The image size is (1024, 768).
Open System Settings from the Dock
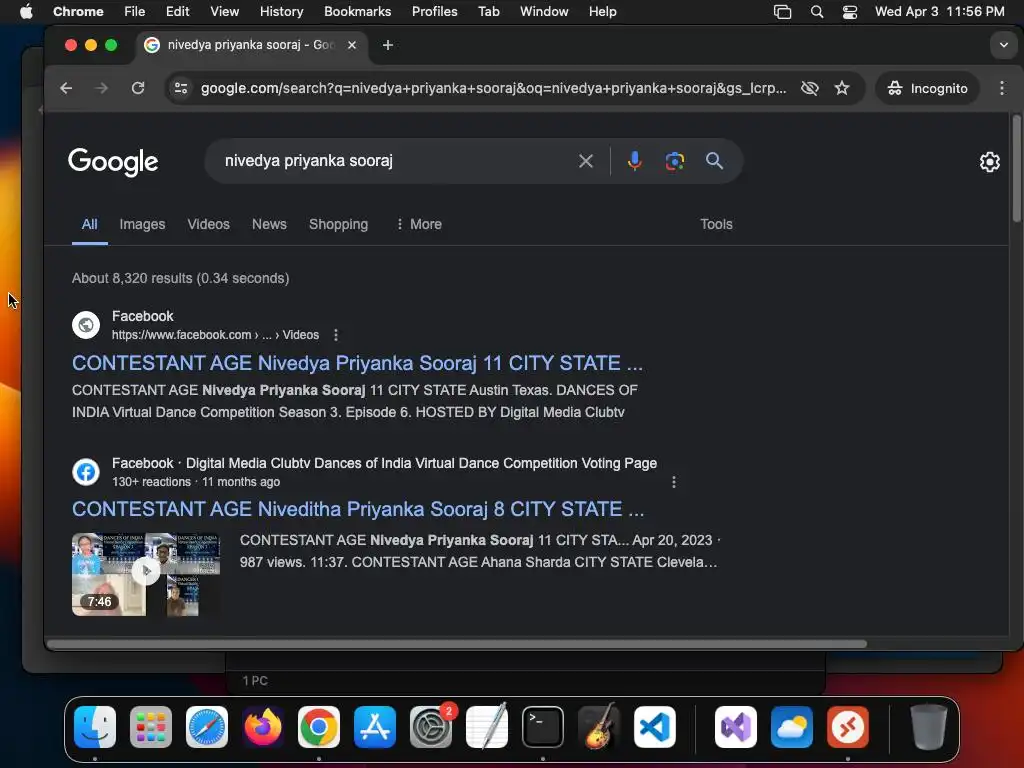coord(431,727)
